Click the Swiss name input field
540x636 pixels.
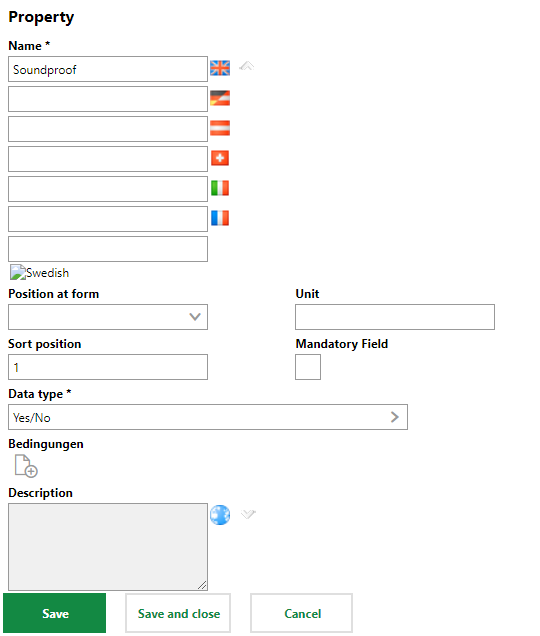point(108,159)
